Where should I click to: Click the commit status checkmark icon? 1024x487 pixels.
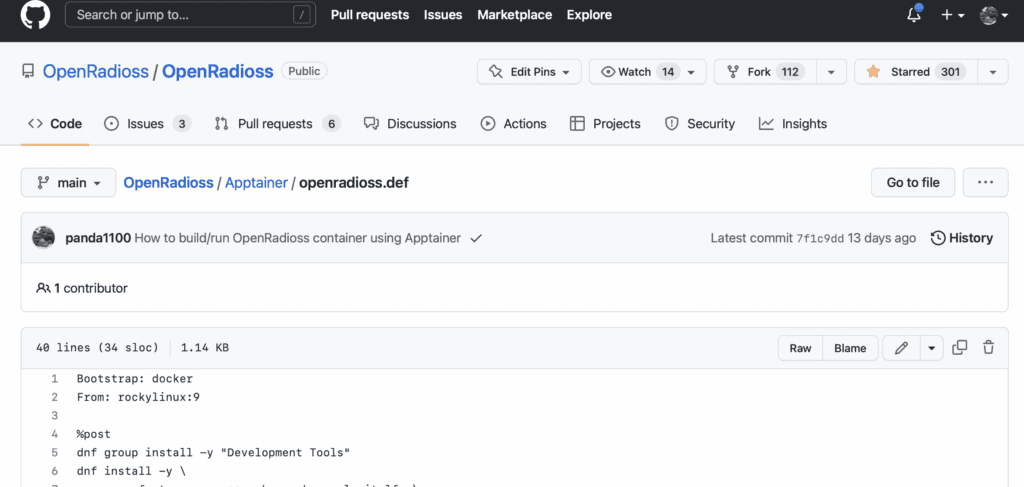[476, 238]
